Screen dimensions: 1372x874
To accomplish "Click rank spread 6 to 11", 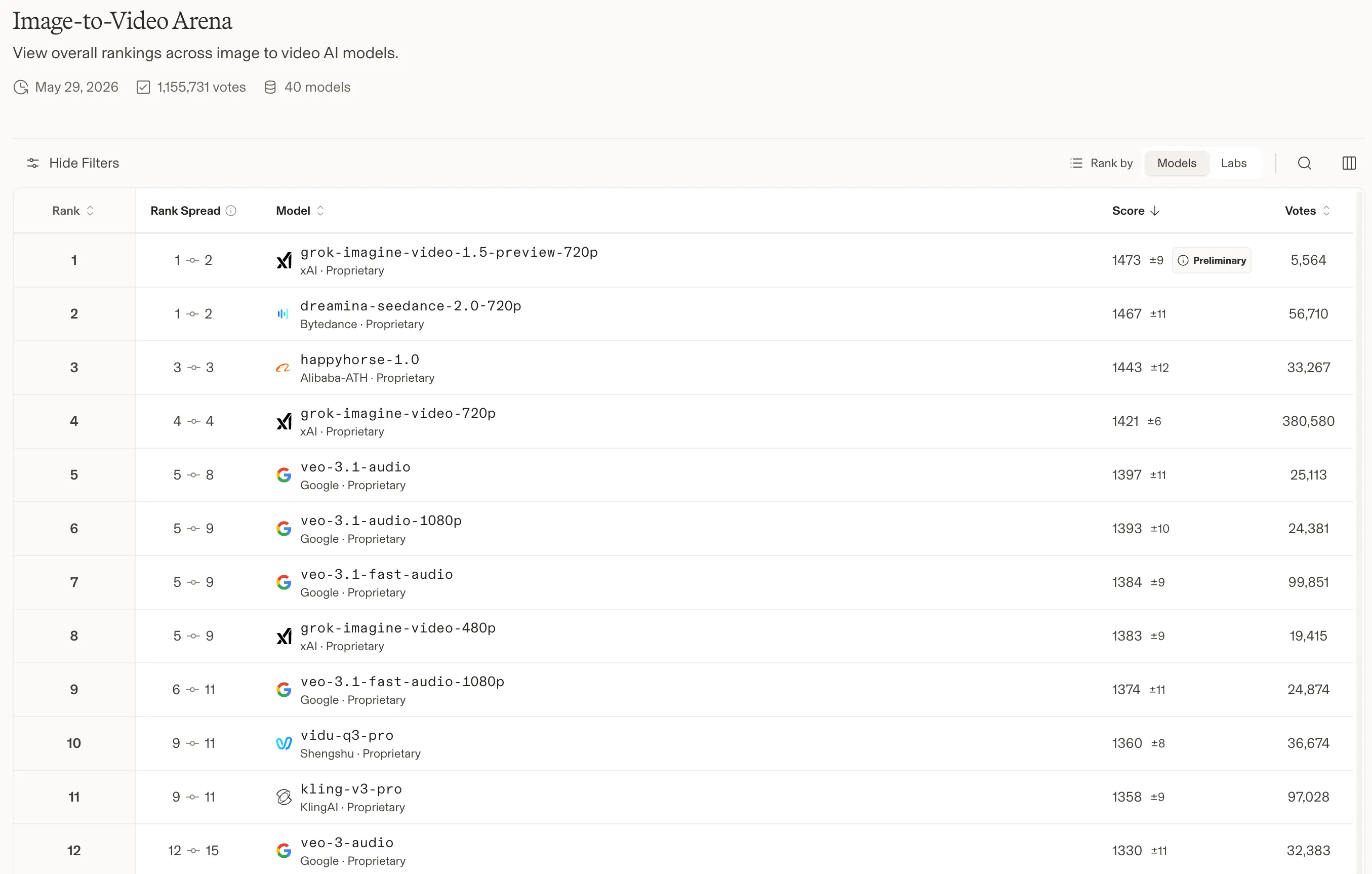I will coord(193,690).
